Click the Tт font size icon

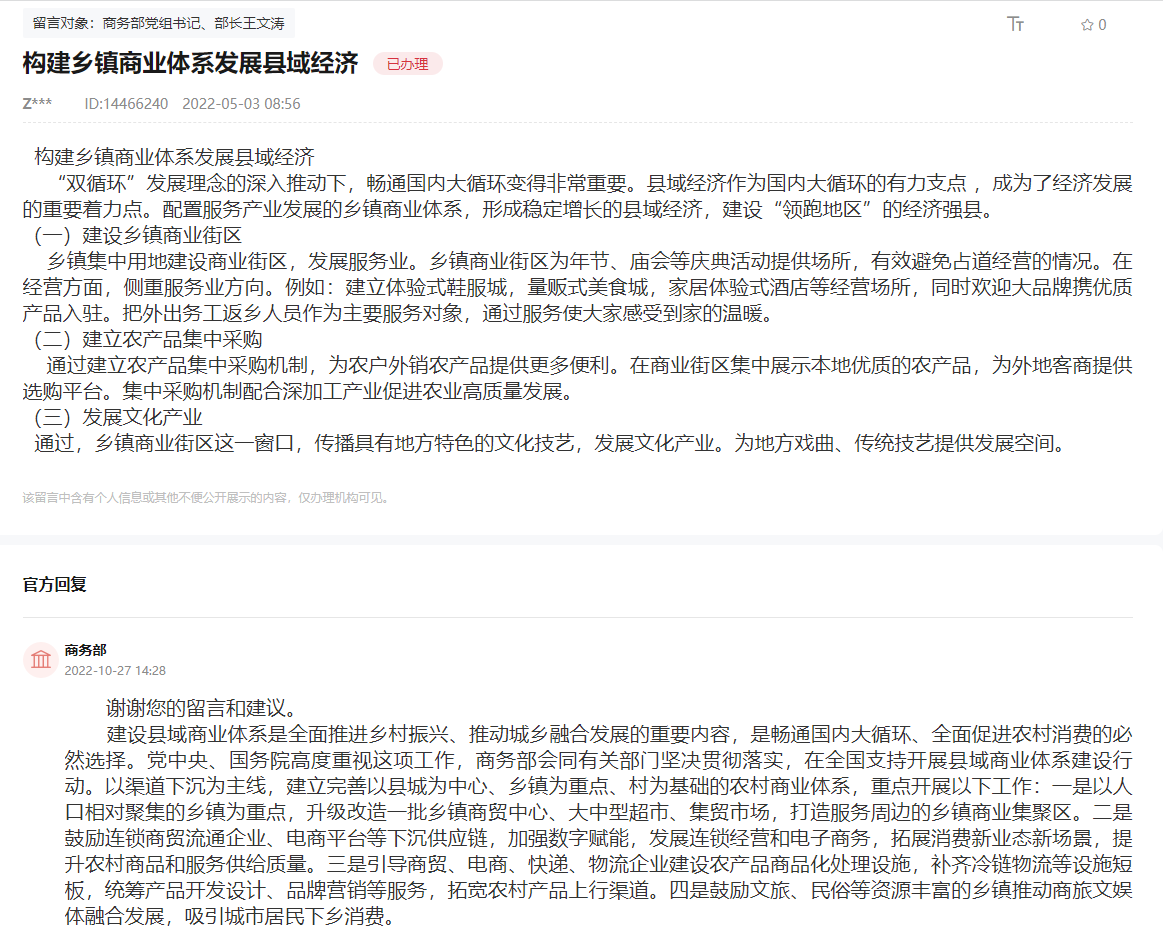click(x=1015, y=24)
